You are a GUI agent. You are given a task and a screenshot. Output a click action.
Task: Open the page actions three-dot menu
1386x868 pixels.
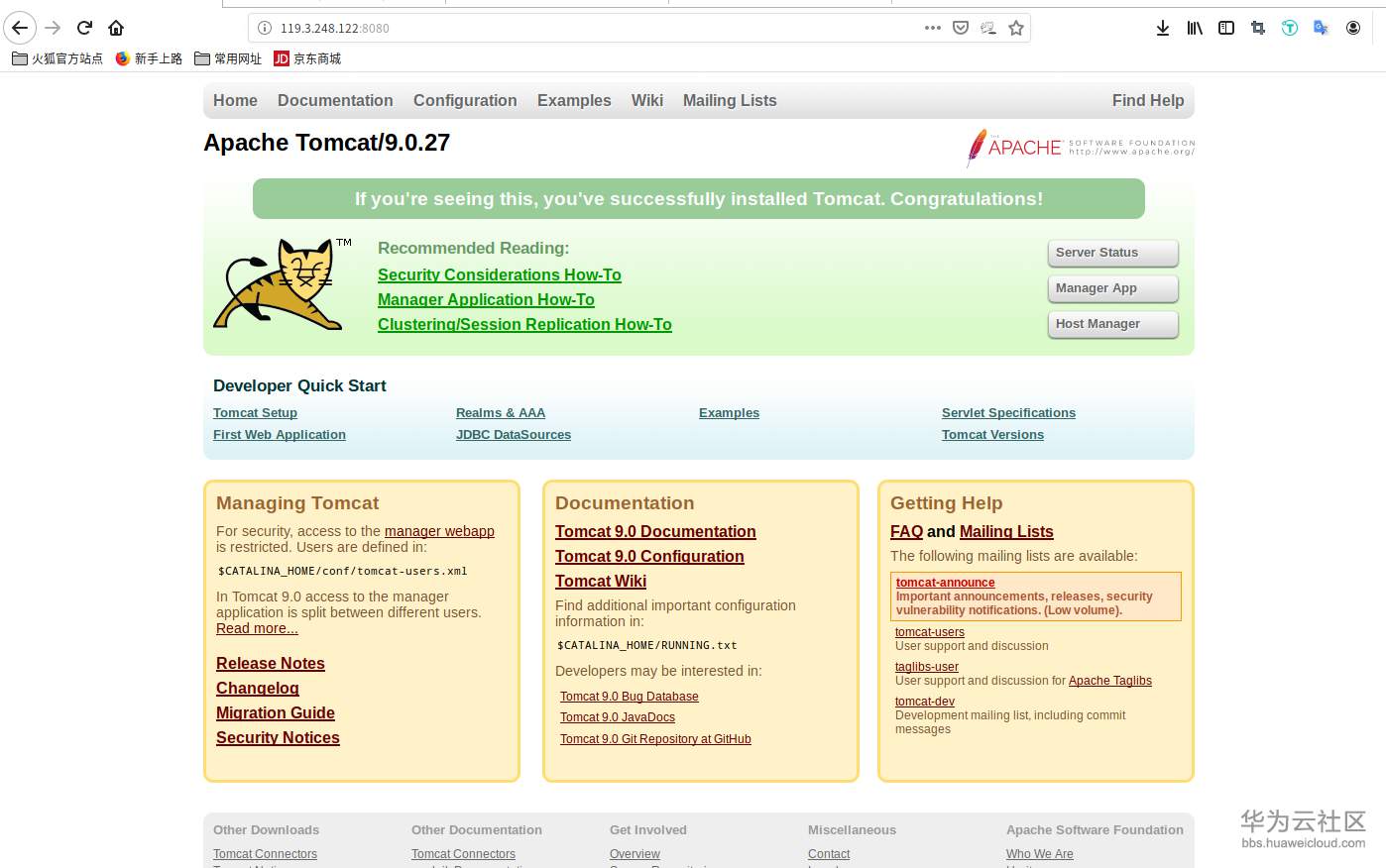coord(933,28)
